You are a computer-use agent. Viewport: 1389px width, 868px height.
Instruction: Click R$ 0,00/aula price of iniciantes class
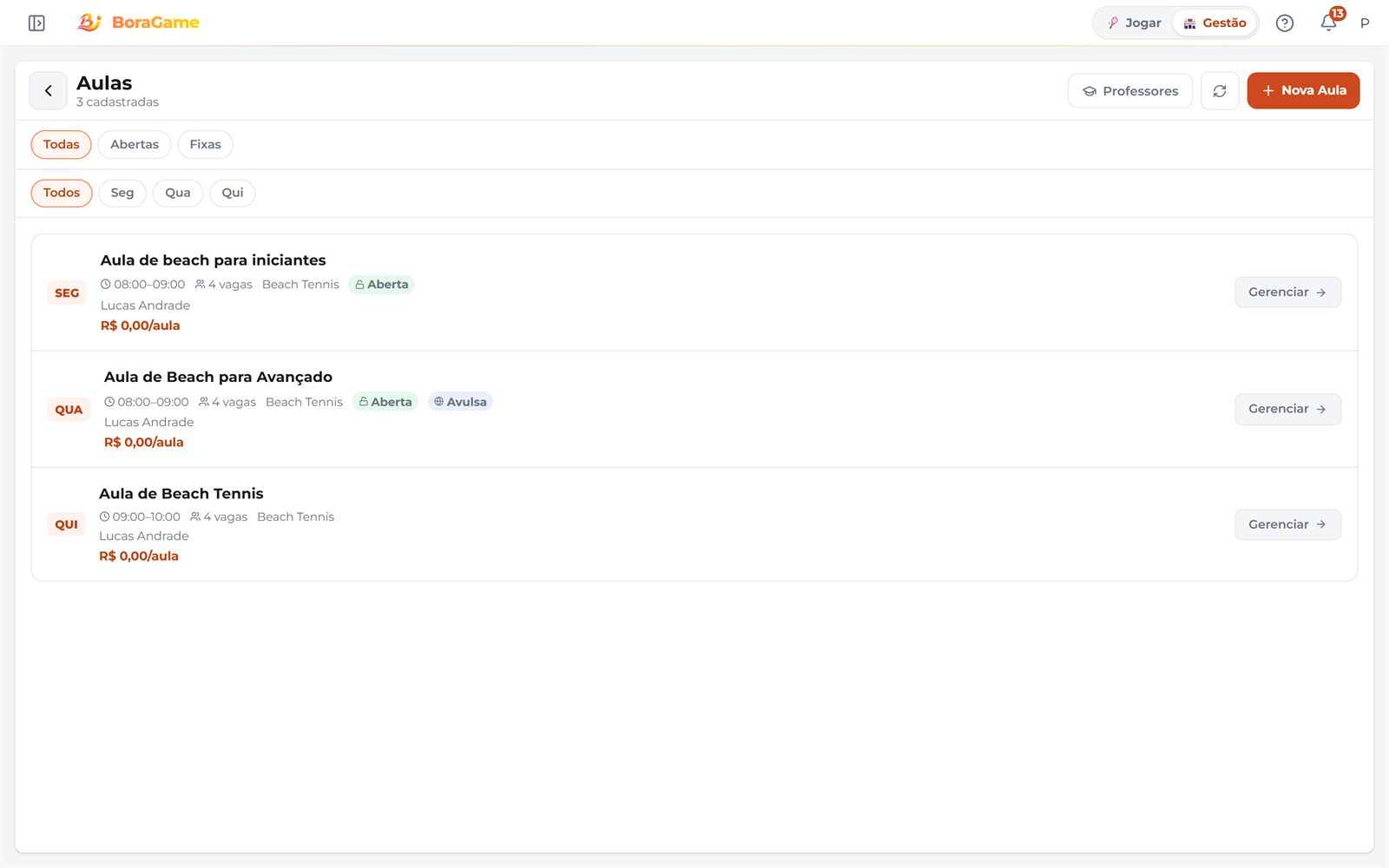click(x=141, y=325)
